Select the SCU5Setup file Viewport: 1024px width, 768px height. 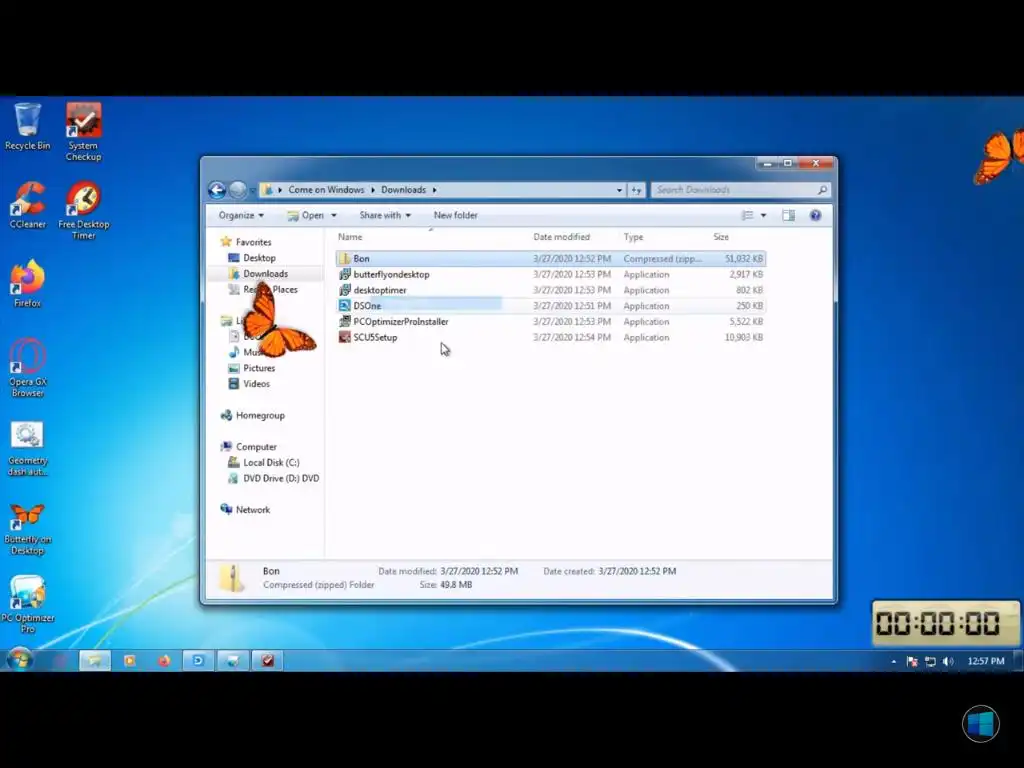(x=551, y=338)
